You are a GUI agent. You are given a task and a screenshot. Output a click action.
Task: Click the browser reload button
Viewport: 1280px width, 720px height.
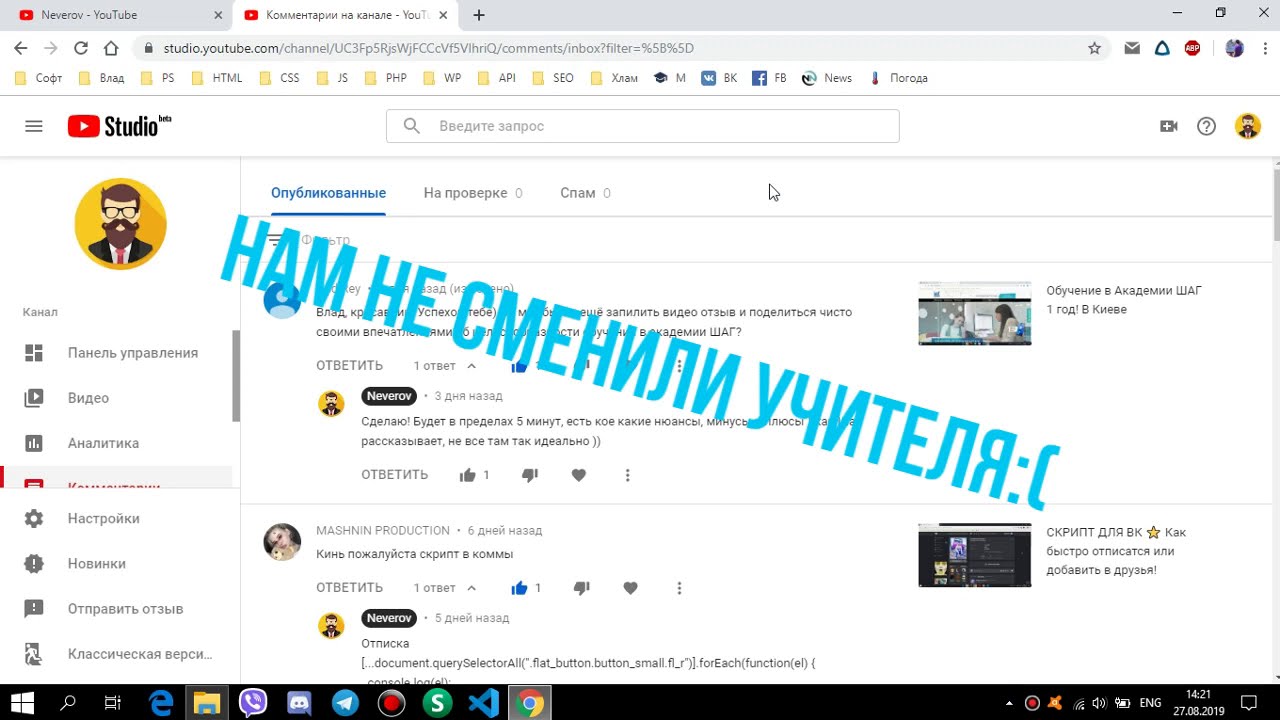tap(81, 48)
